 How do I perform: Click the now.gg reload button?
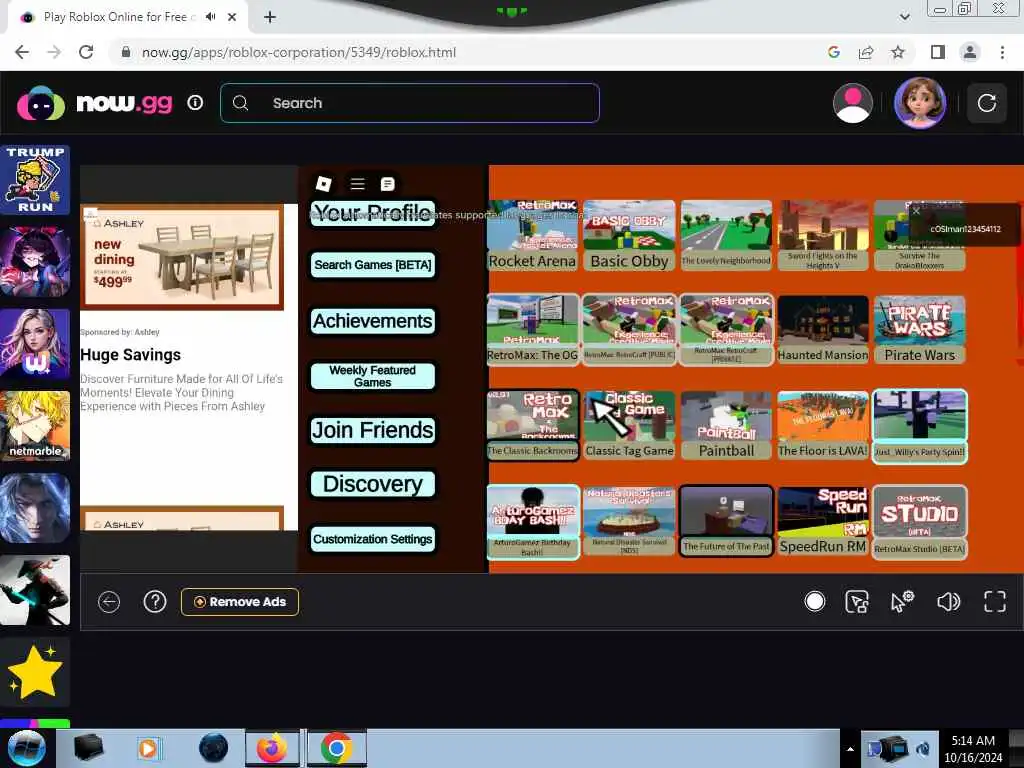[986, 103]
